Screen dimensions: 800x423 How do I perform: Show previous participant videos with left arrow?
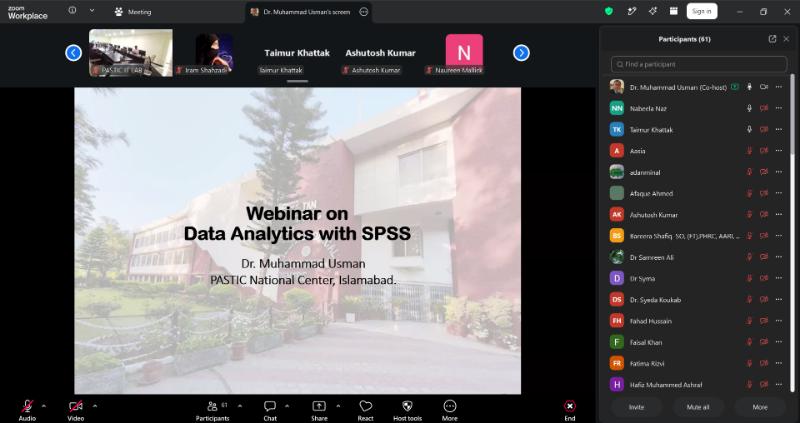pyautogui.click(x=73, y=53)
